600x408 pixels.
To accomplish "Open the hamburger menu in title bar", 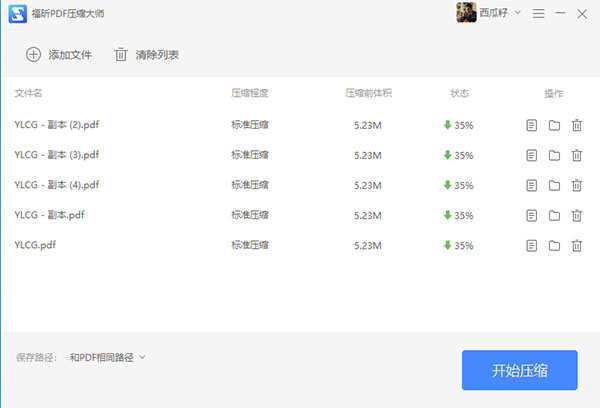I will coord(539,14).
